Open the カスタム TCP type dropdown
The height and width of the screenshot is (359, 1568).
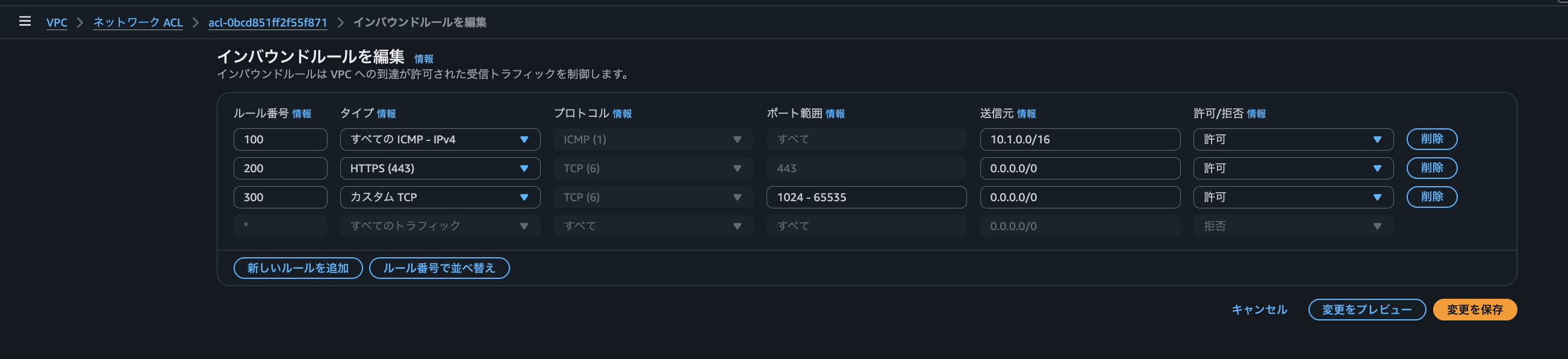point(440,196)
